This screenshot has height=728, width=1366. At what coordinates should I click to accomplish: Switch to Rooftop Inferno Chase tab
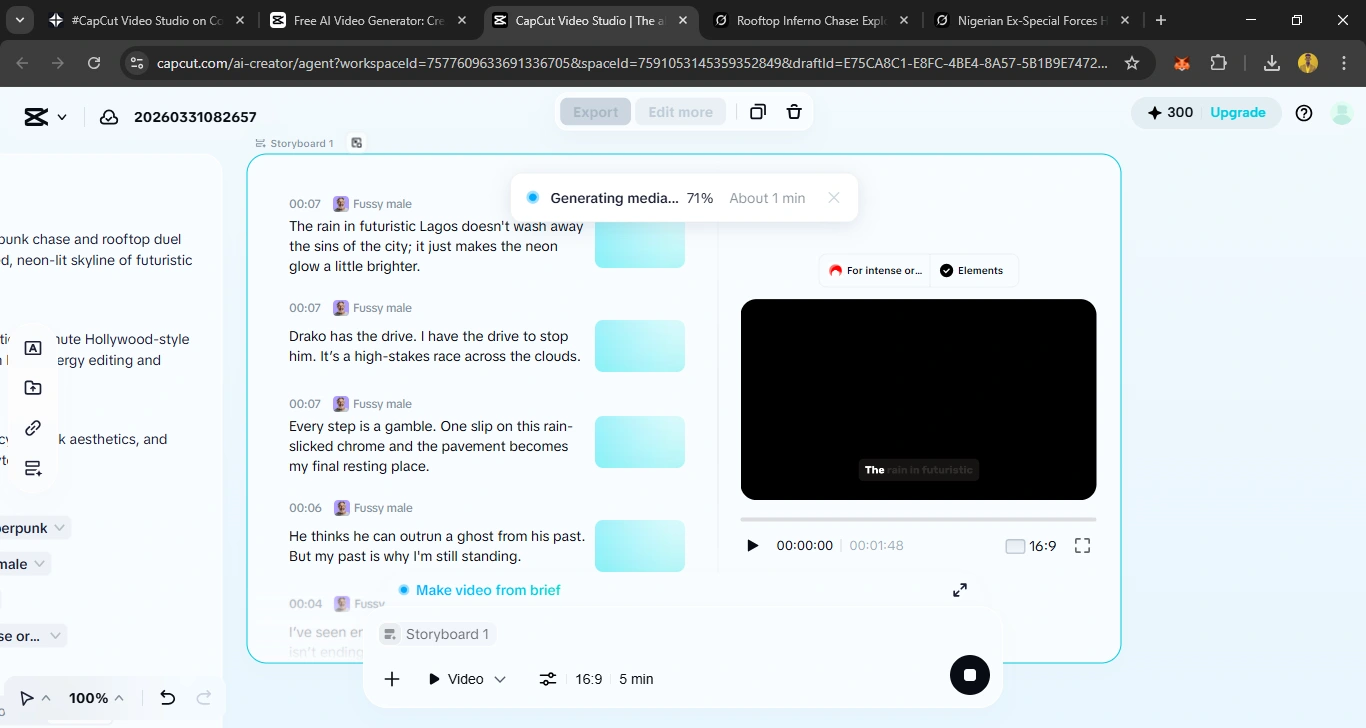point(810,20)
